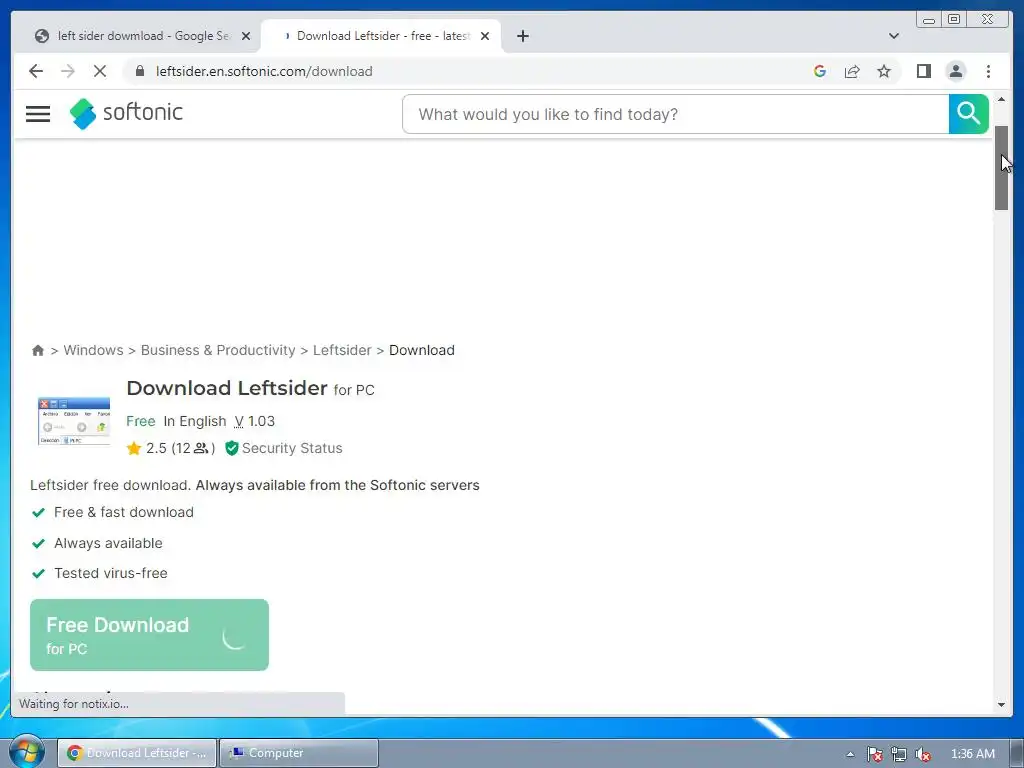Click the 1:36 AM taskbar clock
Screen dimensions: 1024x768
972,754
